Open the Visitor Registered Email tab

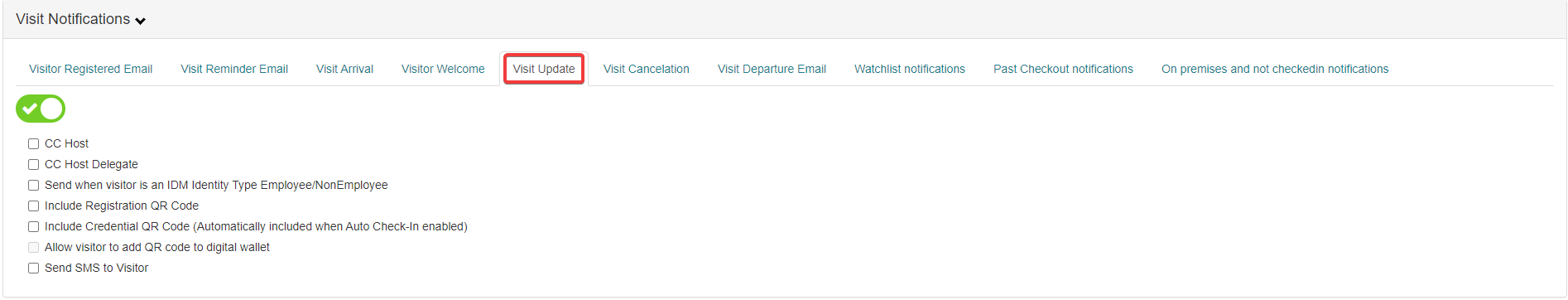point(91,69)
